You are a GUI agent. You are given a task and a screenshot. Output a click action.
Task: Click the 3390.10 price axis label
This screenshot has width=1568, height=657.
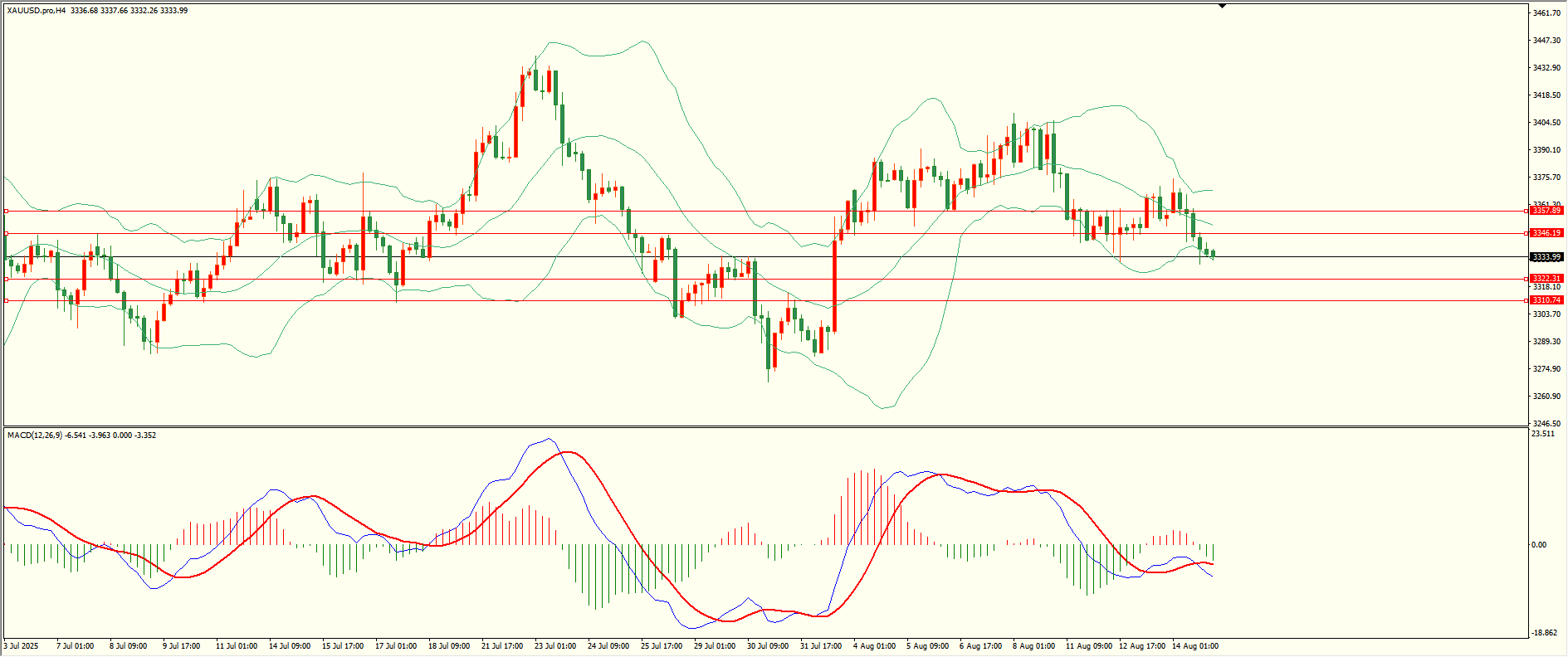pyautogui.click(x=1546, y=150)
